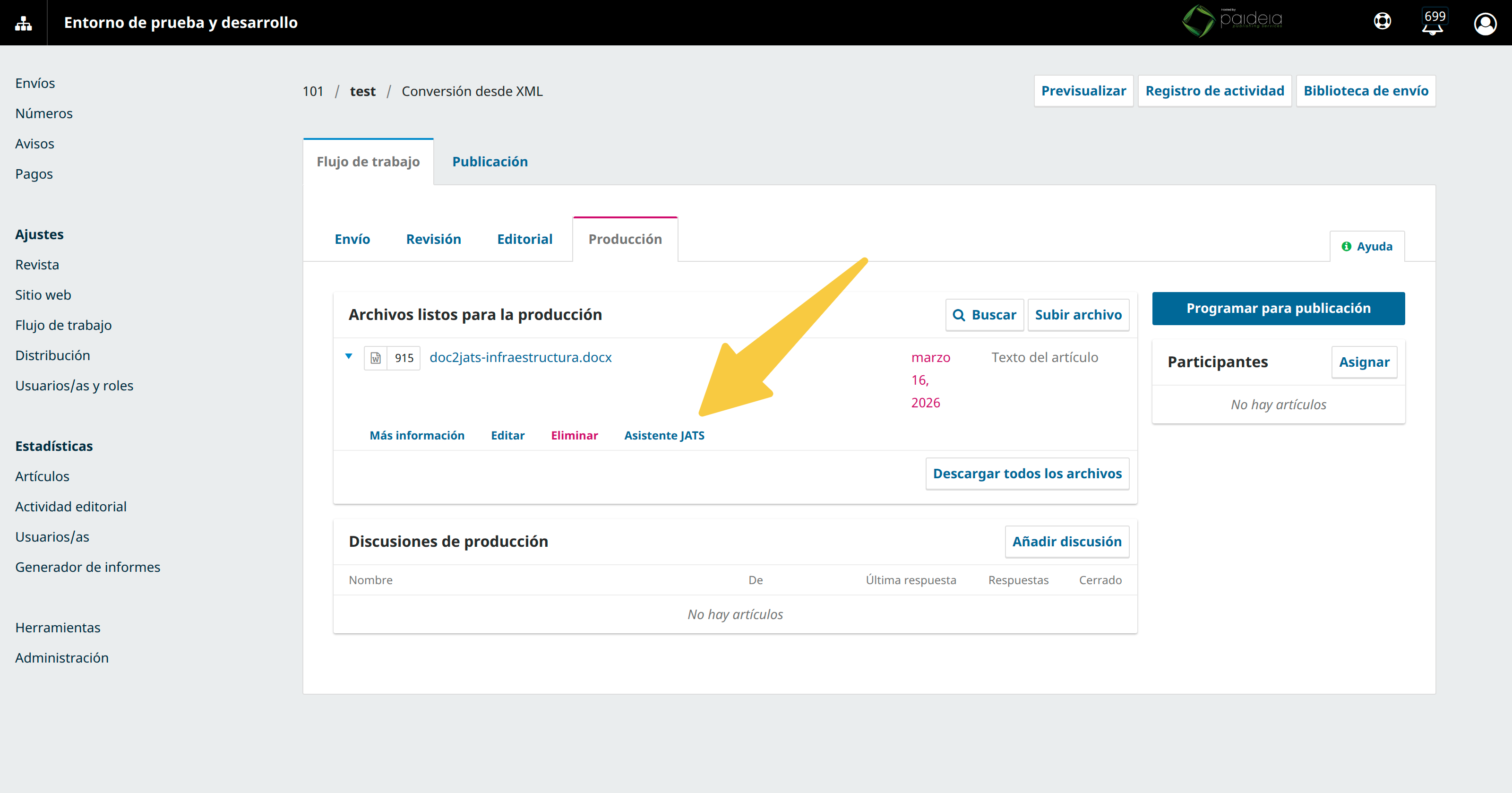Select the Producción stage tab
Image resolution: width=1512 pixels, height=793 pixels.
(625, 239)
